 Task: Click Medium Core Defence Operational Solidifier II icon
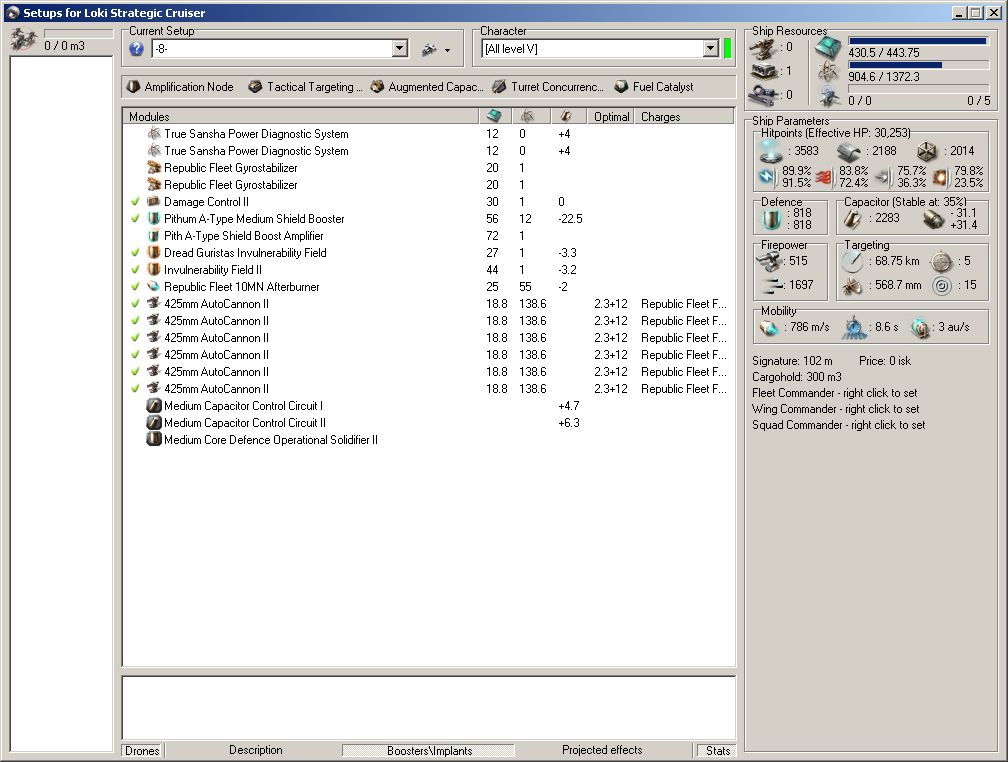click(x=154, y=439)
